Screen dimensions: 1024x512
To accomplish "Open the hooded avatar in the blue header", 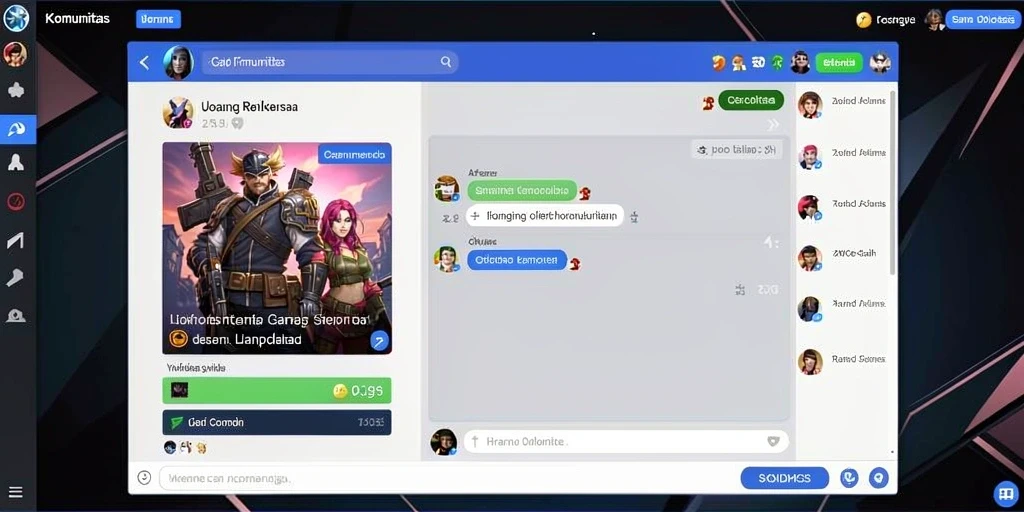I will coord(178,62).
